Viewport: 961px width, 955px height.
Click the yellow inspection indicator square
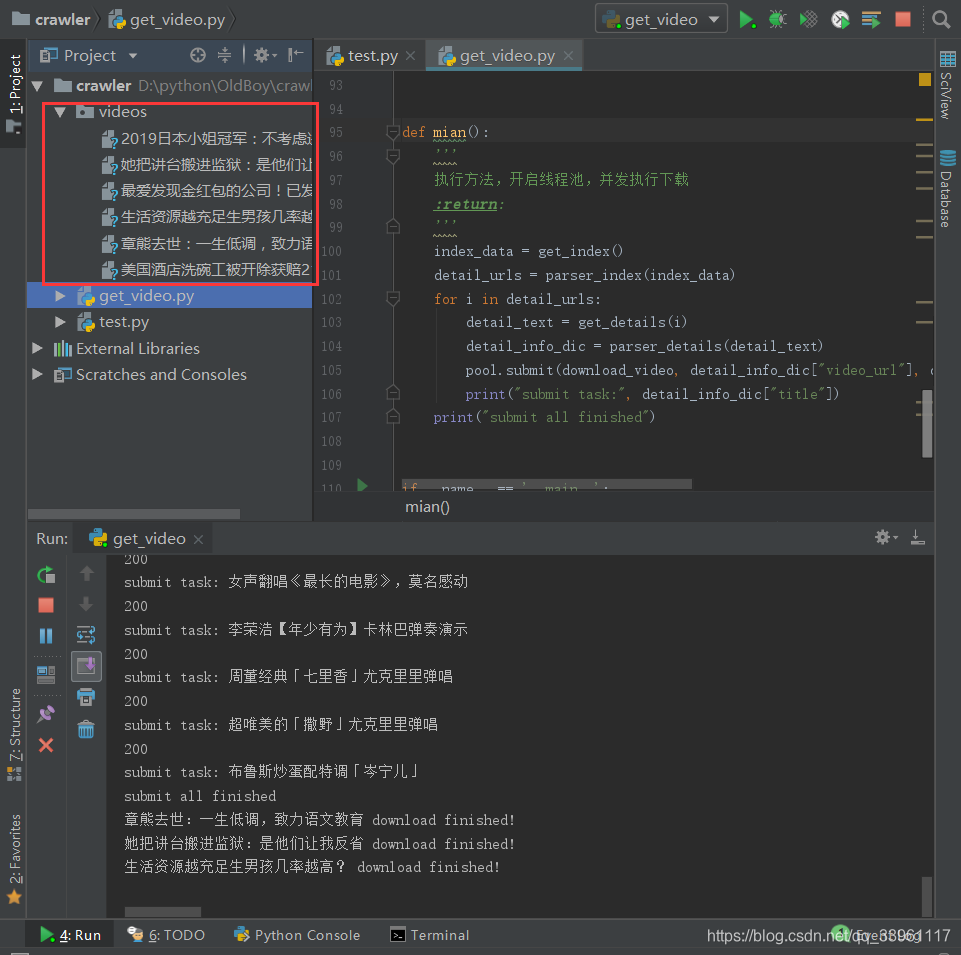[x=925, y=80]
